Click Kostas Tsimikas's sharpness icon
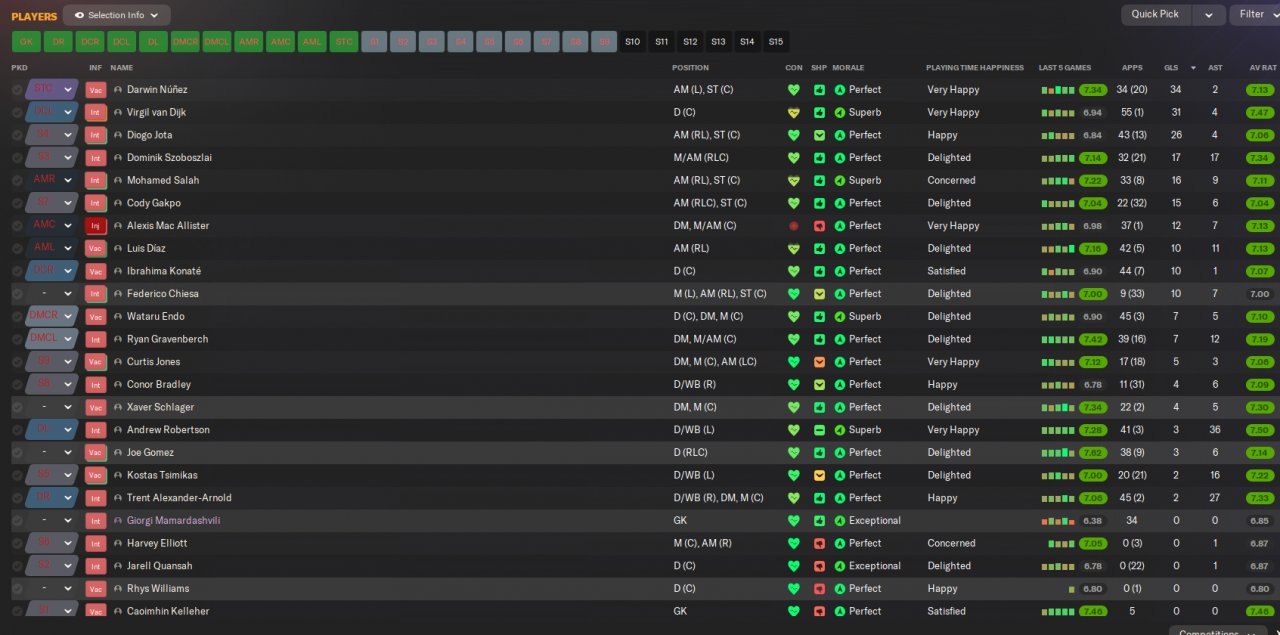 [819, 475]
